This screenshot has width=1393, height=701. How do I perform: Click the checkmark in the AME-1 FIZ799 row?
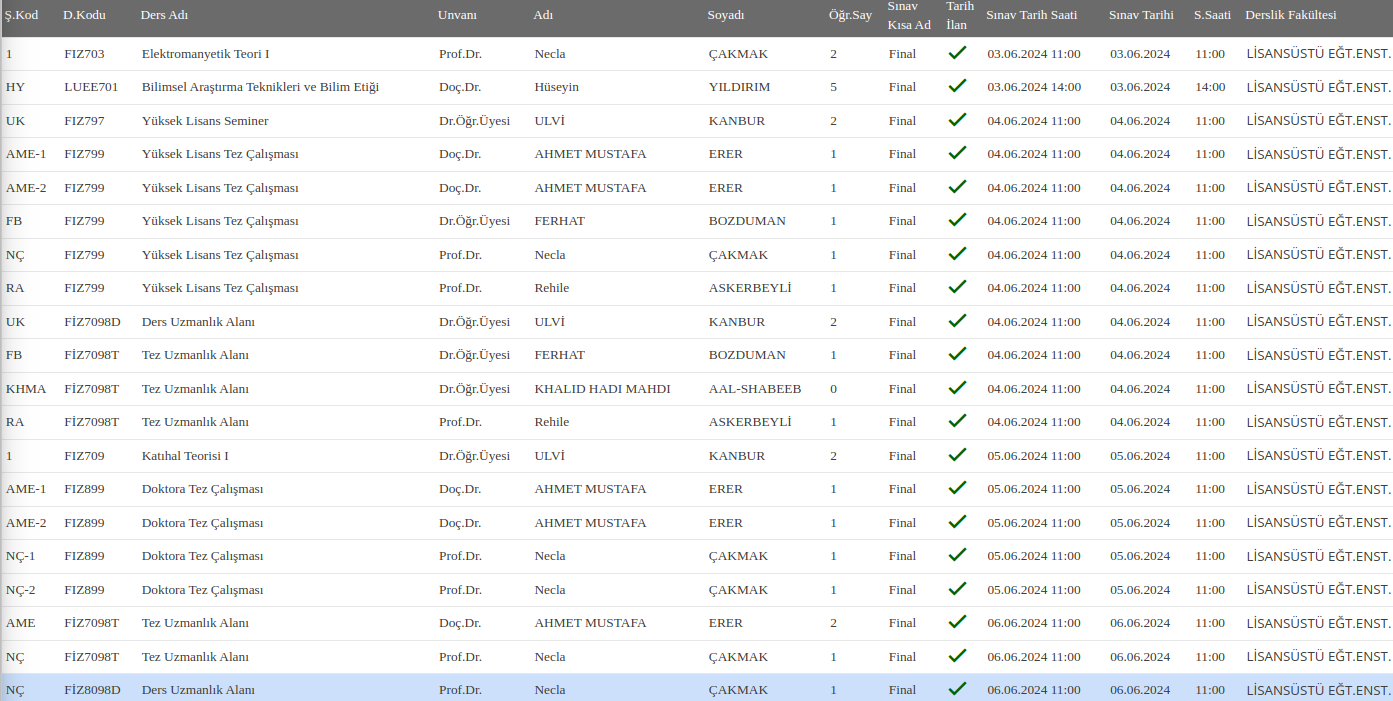tap(957, 153)
